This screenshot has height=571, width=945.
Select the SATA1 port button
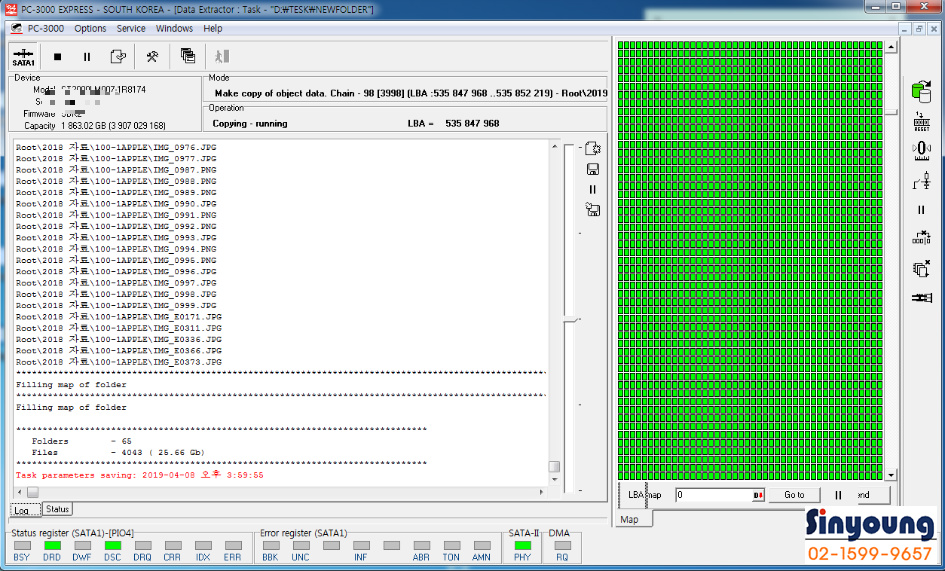[24, 57]
